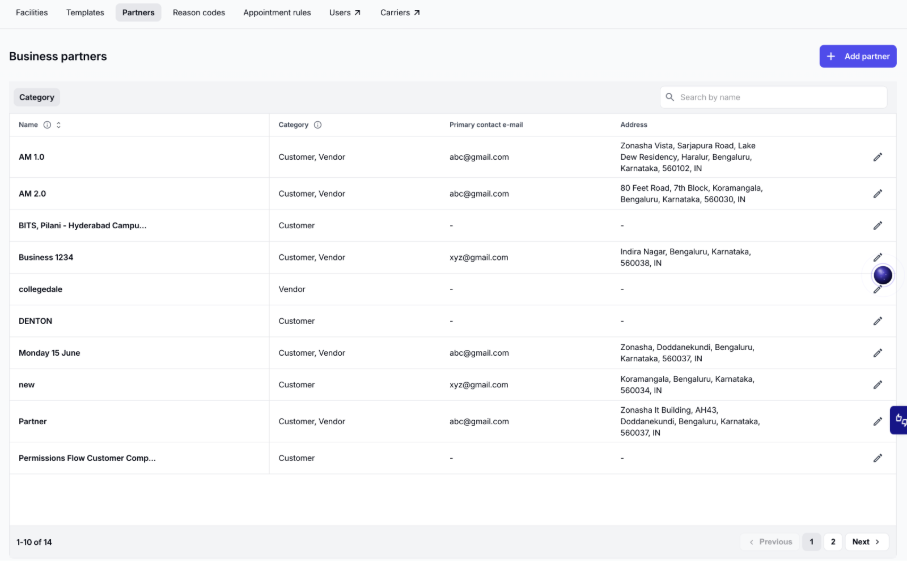Open the Carriers external link tab
Viewport: 907px width, 561px height.
click(400, 12)
